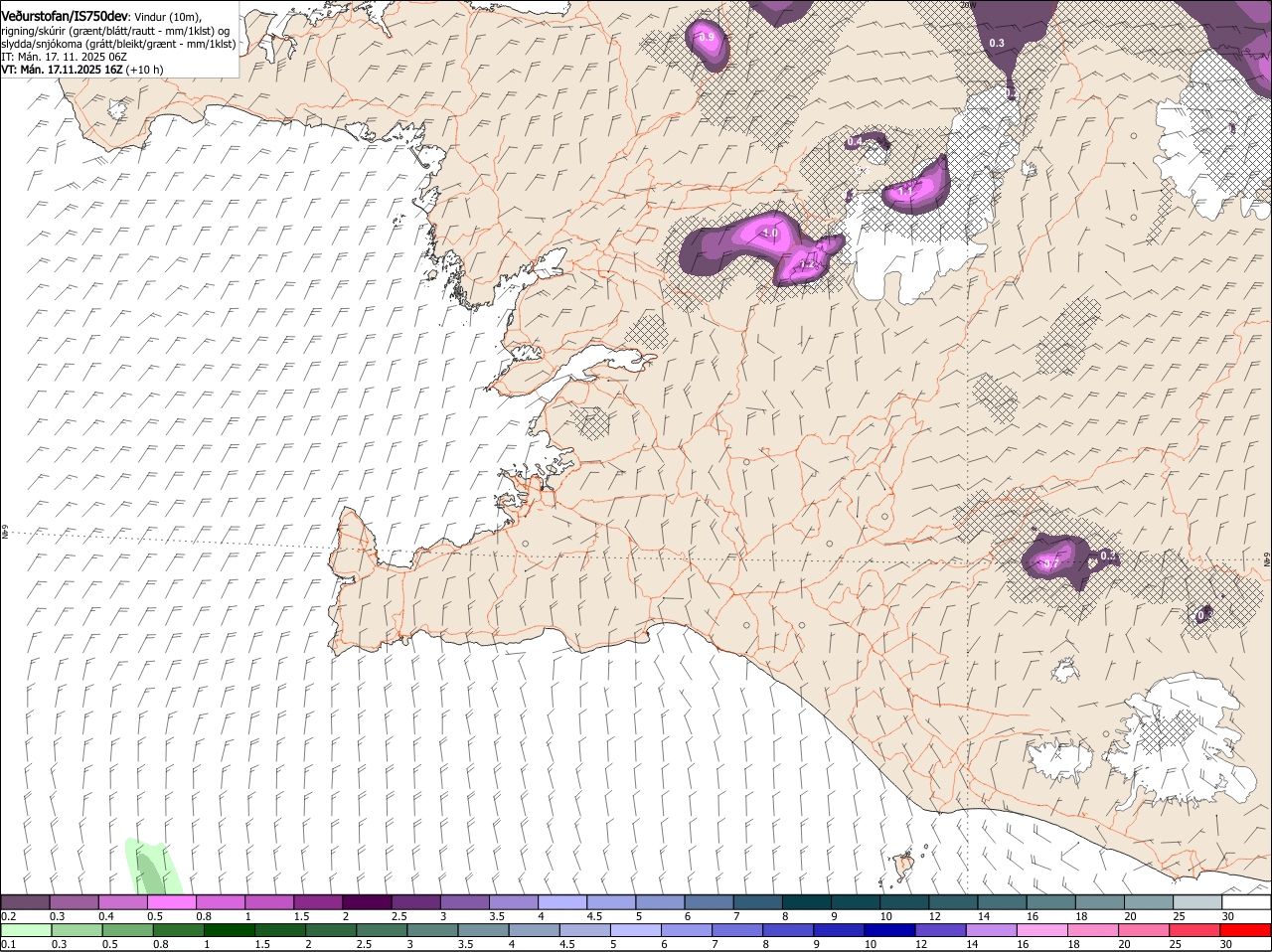This screenshot has width=1272, height=952.
Task: Select the IT: Mán. 17. 11. 2025 06Z line
Action: click(63, 57)
